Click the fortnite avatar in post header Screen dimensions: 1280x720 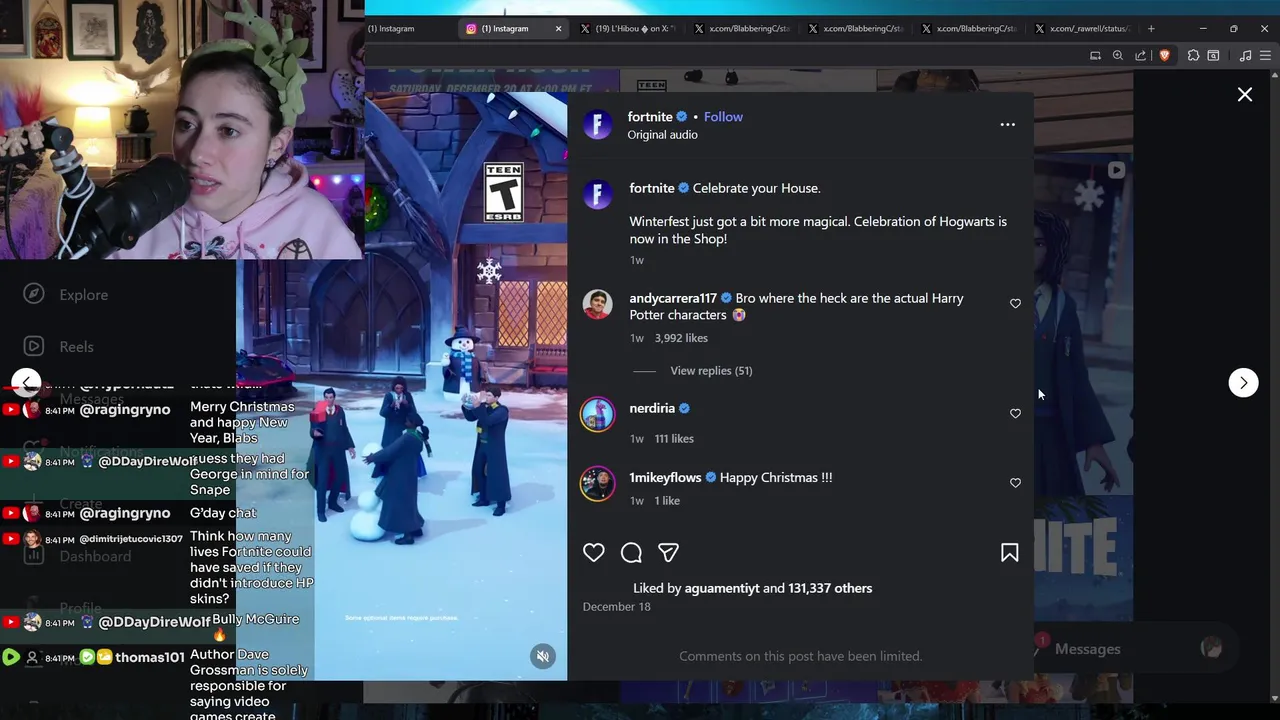point(597,125)
